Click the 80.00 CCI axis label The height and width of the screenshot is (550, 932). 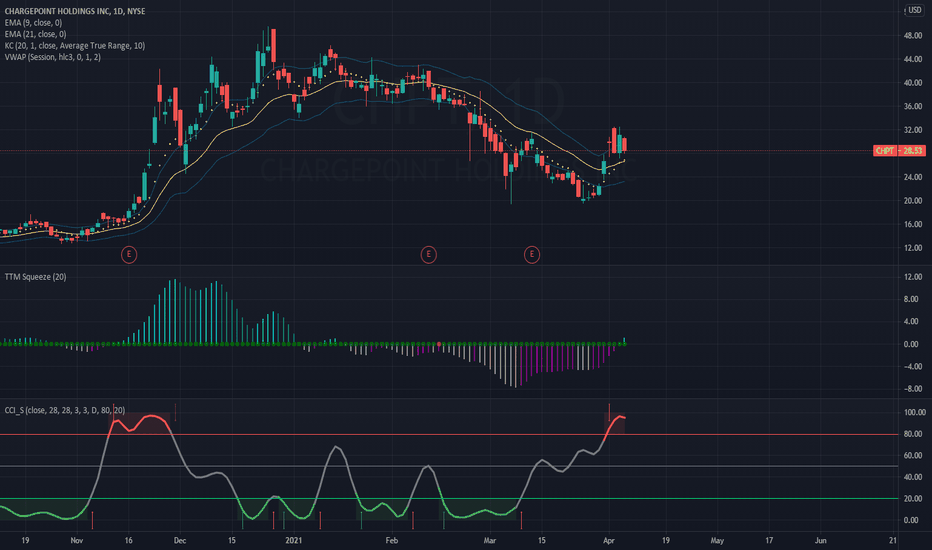click(913, 434)
